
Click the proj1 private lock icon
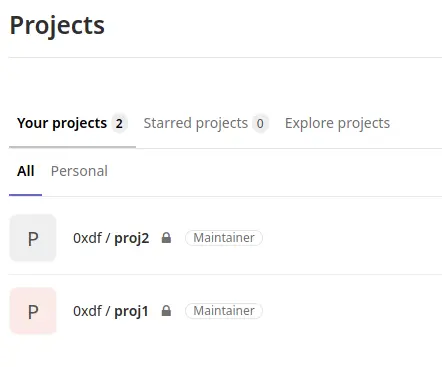166,311
